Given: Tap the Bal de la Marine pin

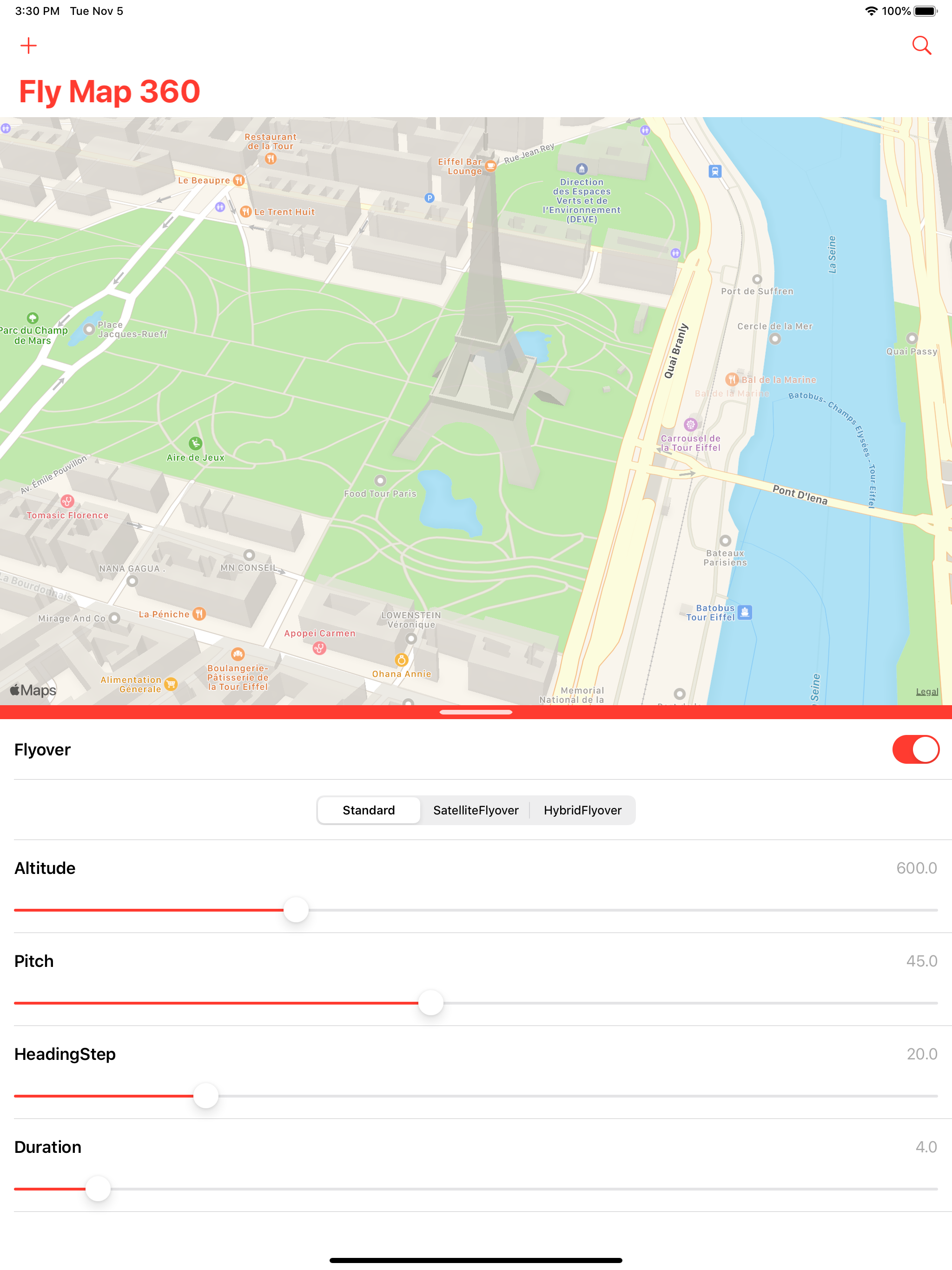Looking at the screenshot, I should (x=732, y=379).
